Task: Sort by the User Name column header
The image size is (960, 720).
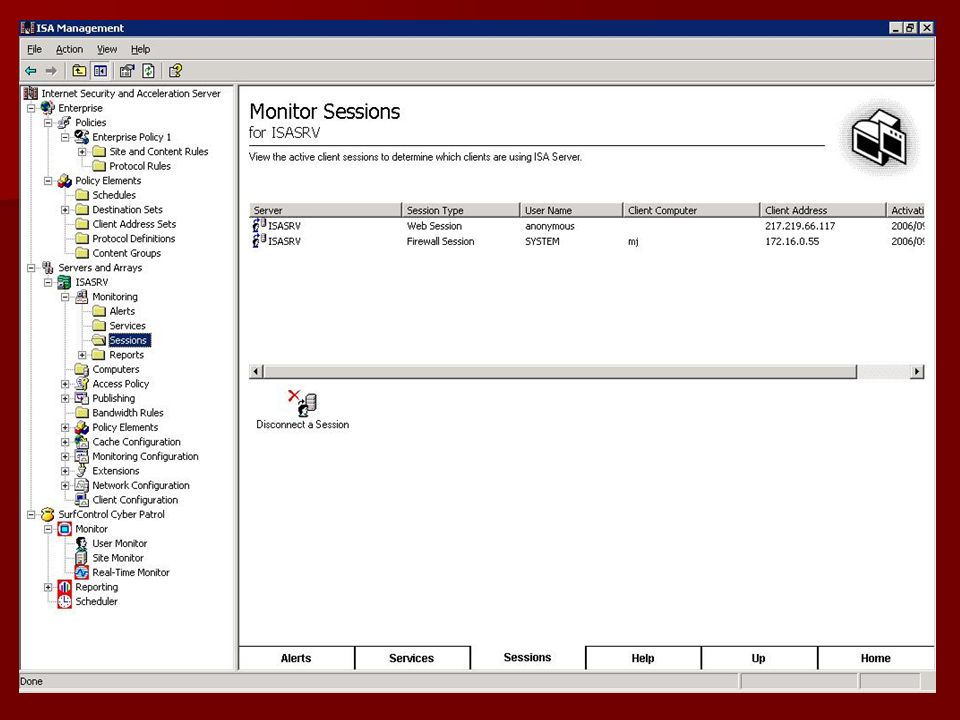Action: point(571,210)
